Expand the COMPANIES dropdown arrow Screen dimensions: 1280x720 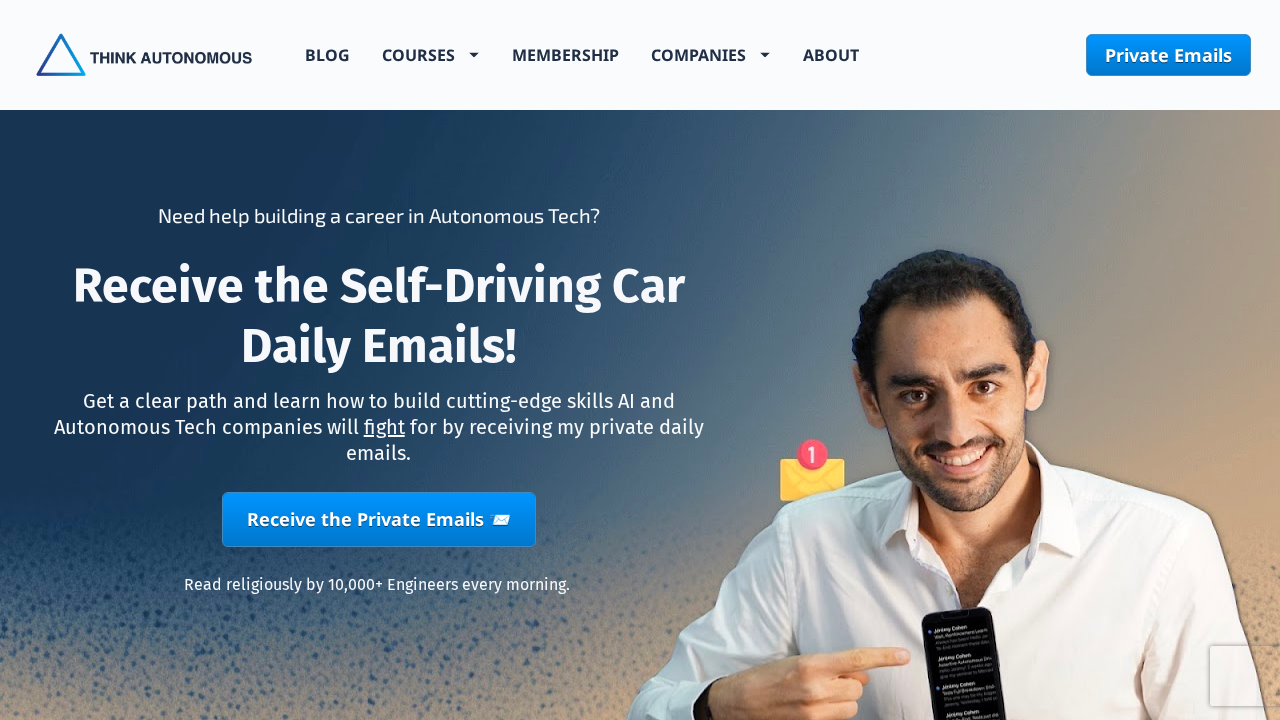click(x=765, y=55)
